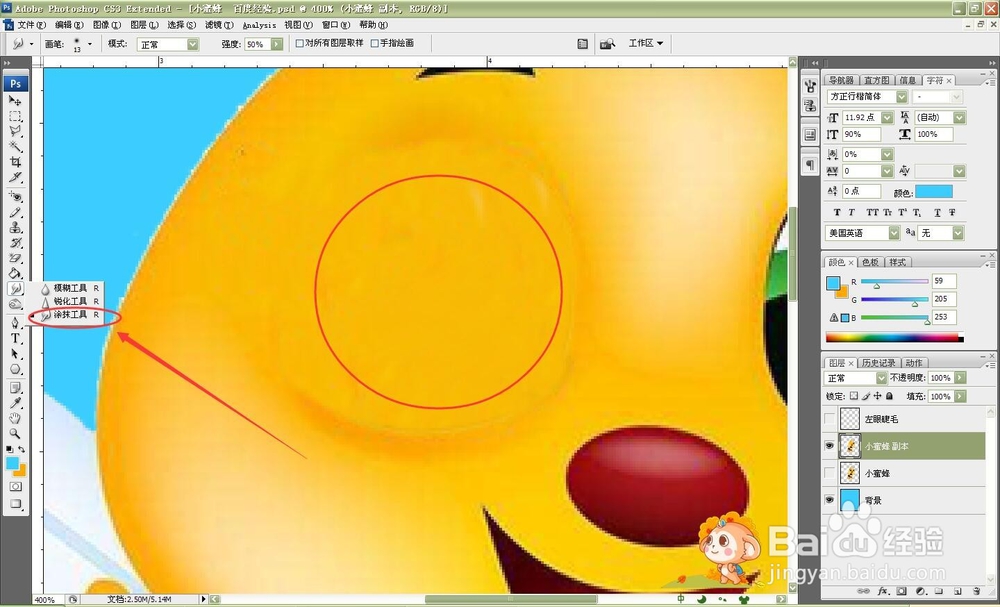
Task: Open the Notes tool
Action: tap(15, 388)
